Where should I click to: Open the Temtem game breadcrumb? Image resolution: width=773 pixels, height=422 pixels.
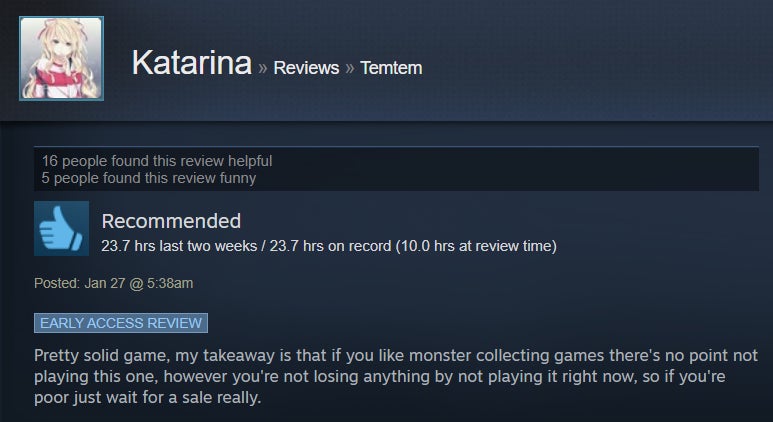391,68
